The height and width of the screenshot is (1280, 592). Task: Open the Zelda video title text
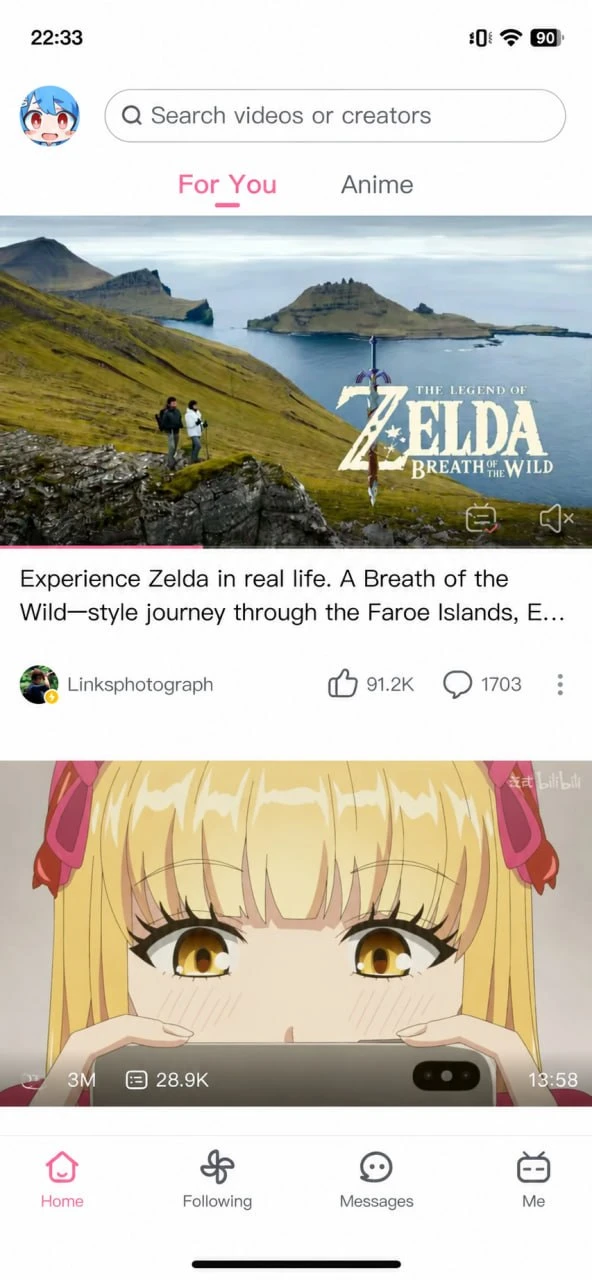(293, 596)
